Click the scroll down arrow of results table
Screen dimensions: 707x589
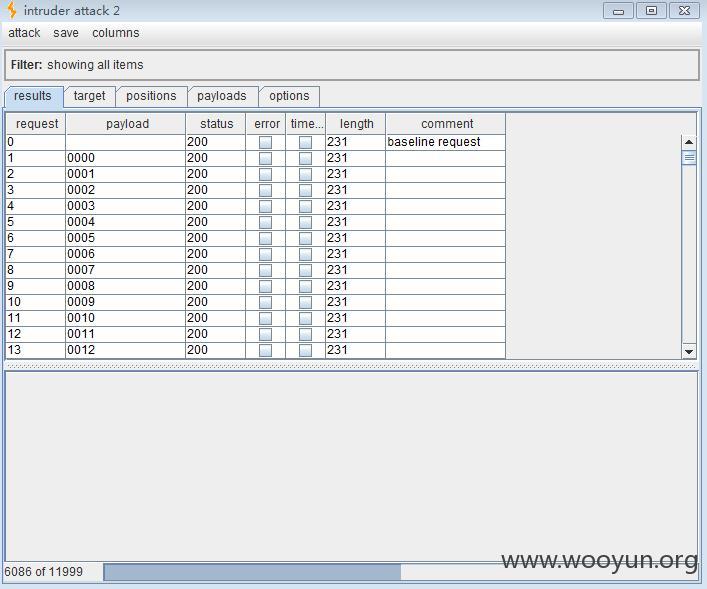click(689, 351)
